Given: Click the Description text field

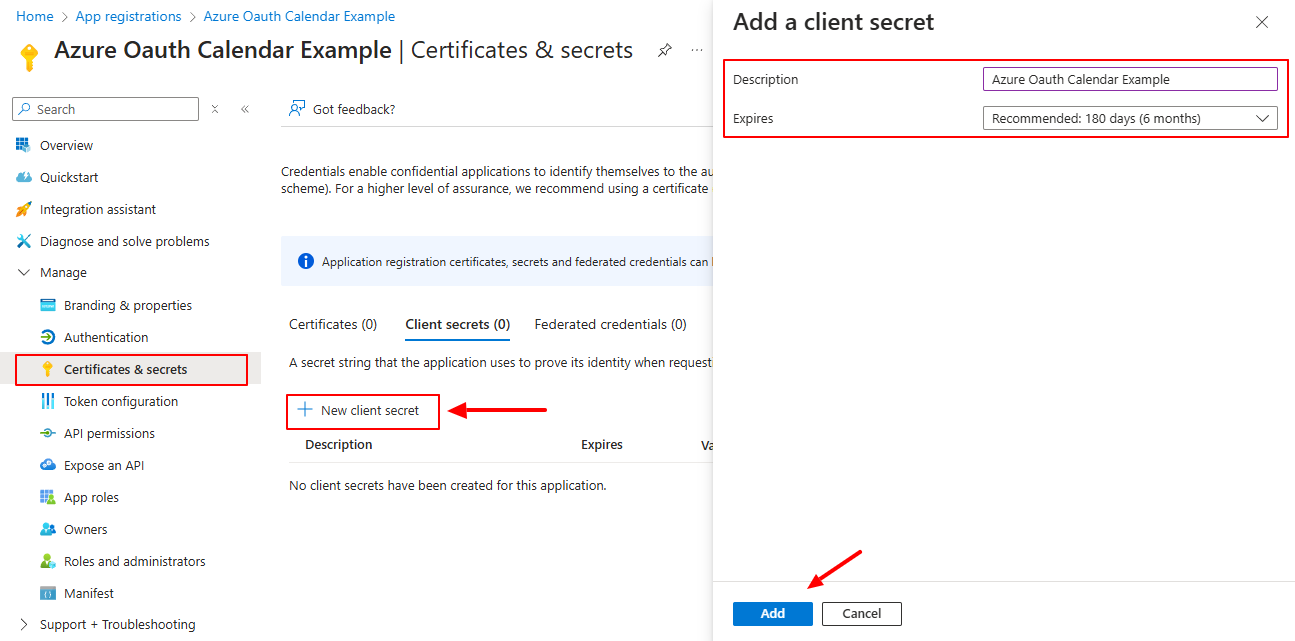Looking at the screenshot, I should (1130, 79).
